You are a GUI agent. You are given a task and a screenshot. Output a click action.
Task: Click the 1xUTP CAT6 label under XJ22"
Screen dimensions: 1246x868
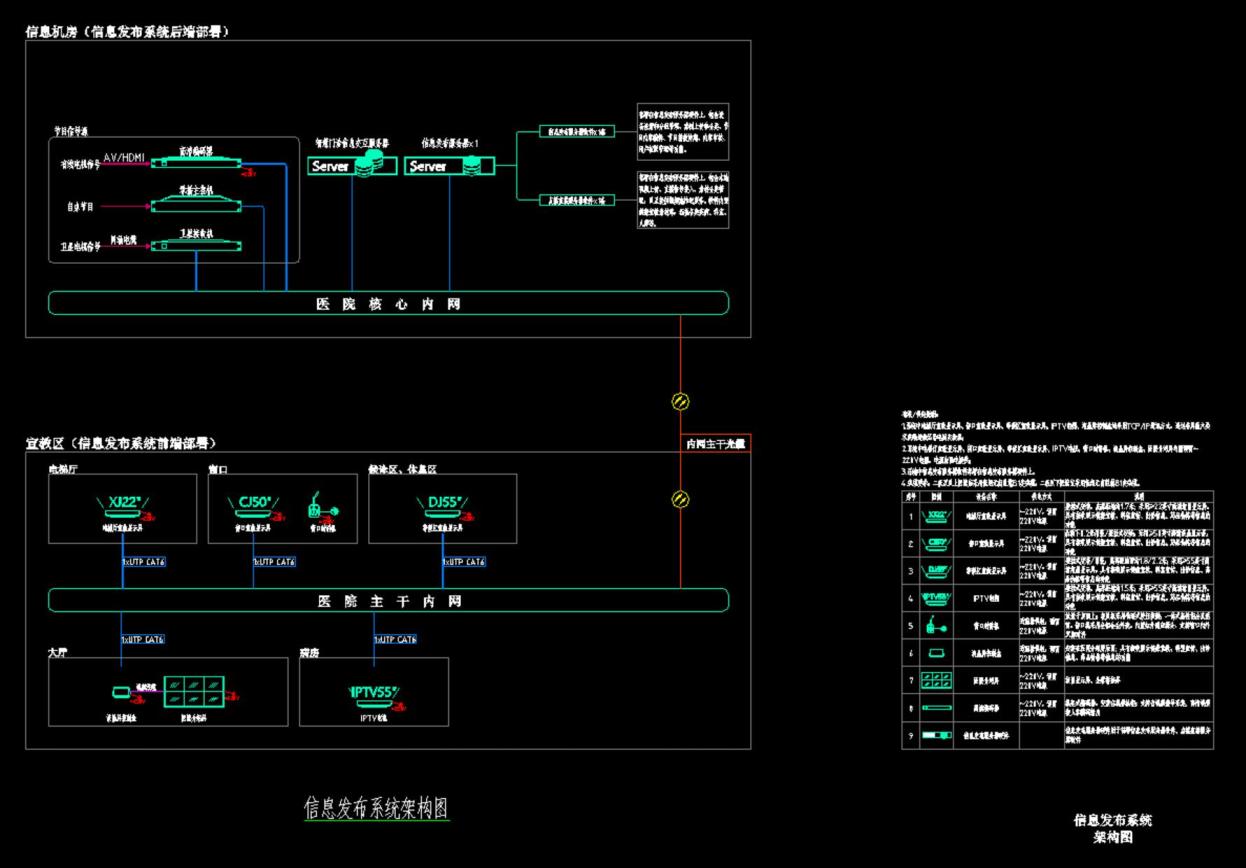coord(143,562)
